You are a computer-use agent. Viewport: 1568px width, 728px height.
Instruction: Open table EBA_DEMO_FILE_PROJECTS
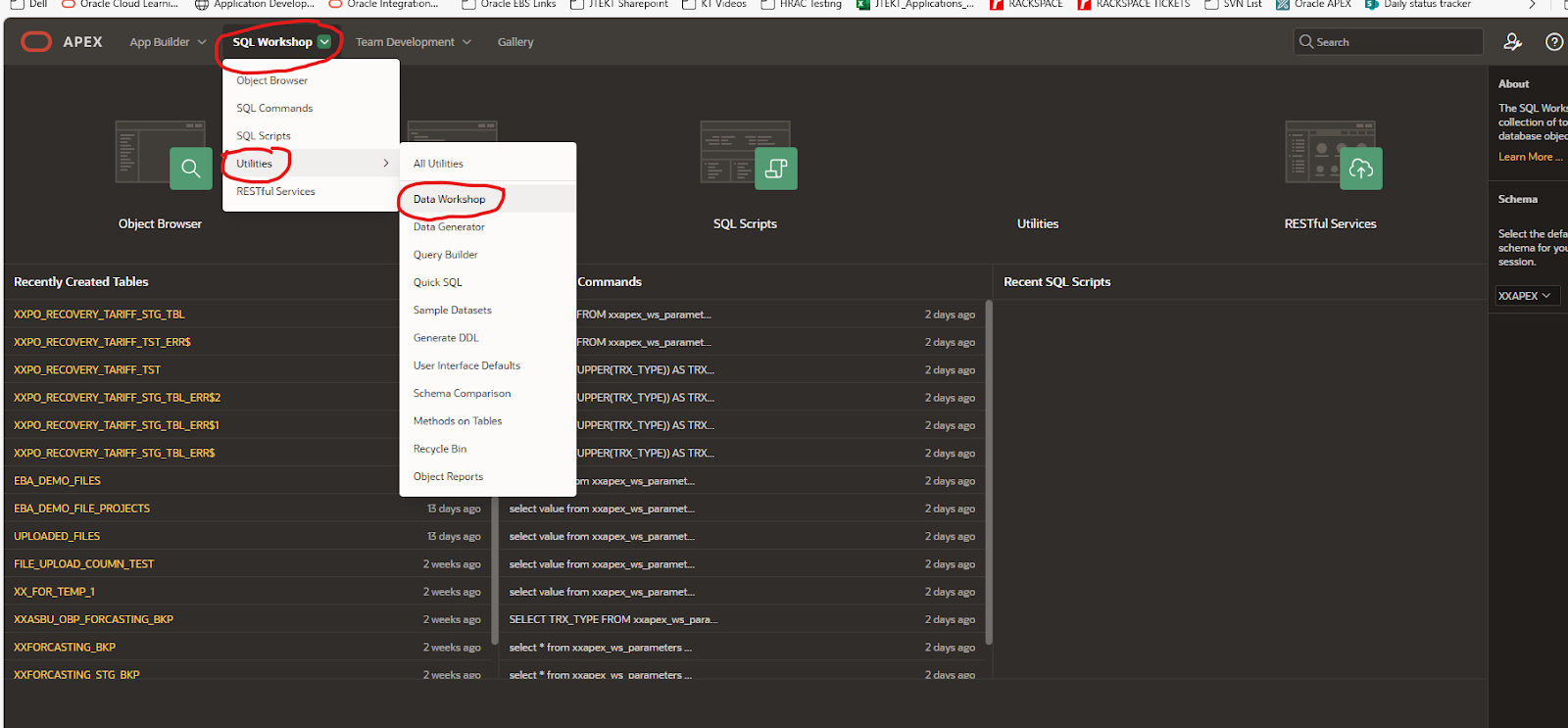coord(81,509)
